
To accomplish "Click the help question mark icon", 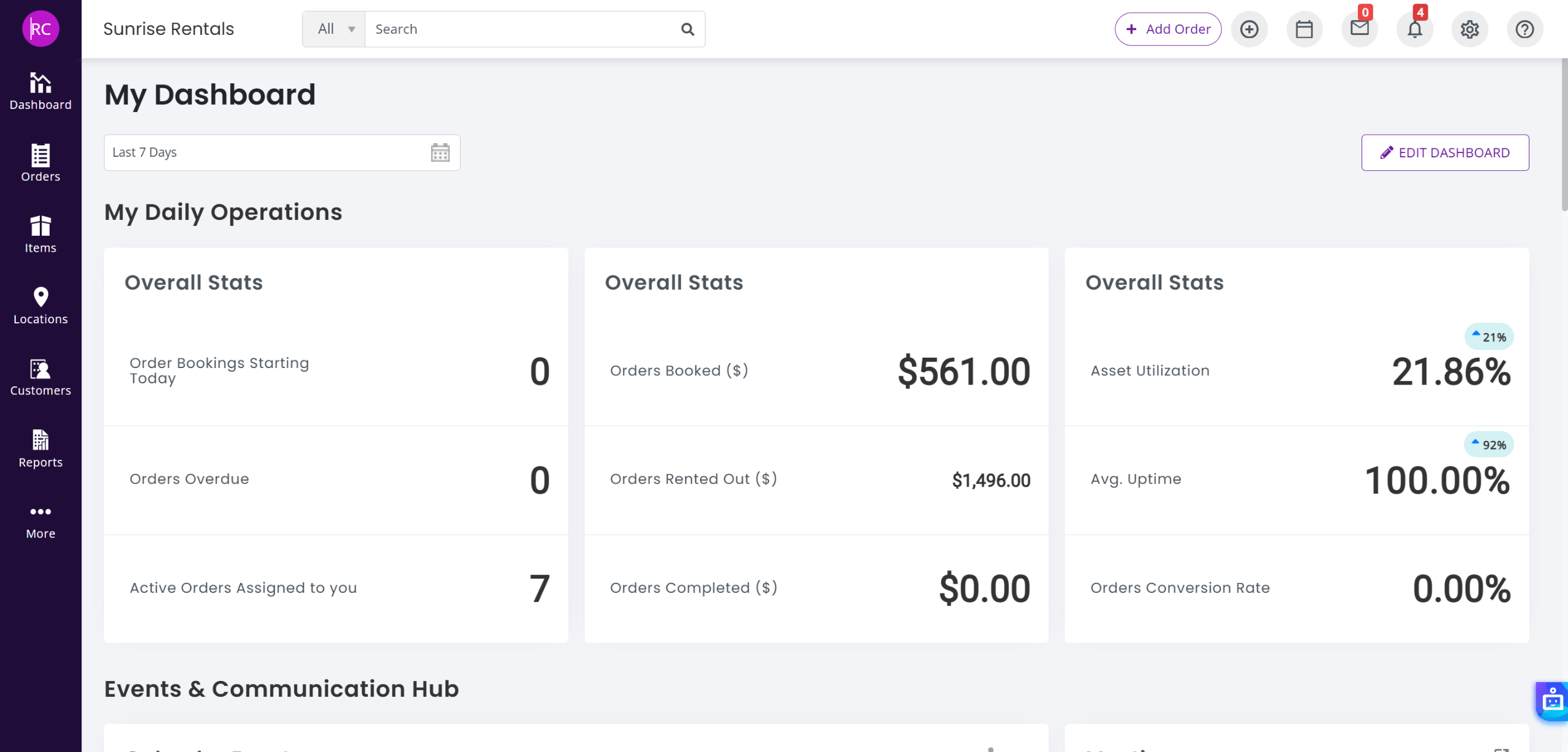I will tap(1525, 29).
